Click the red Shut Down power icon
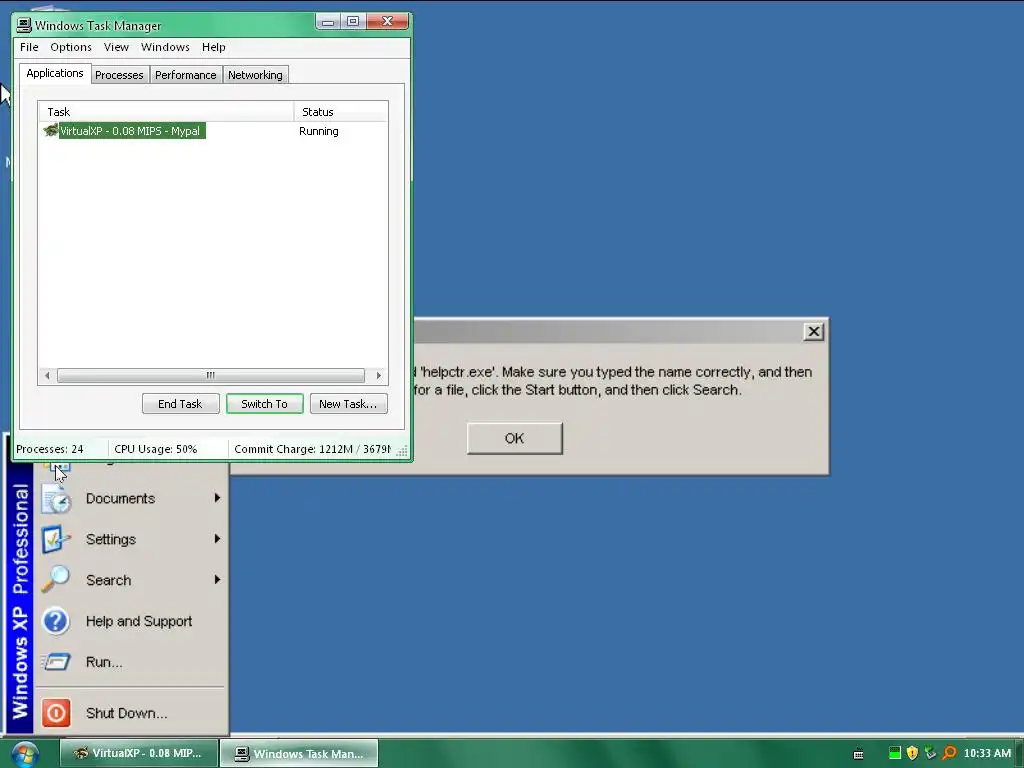 tap(56, 712)
